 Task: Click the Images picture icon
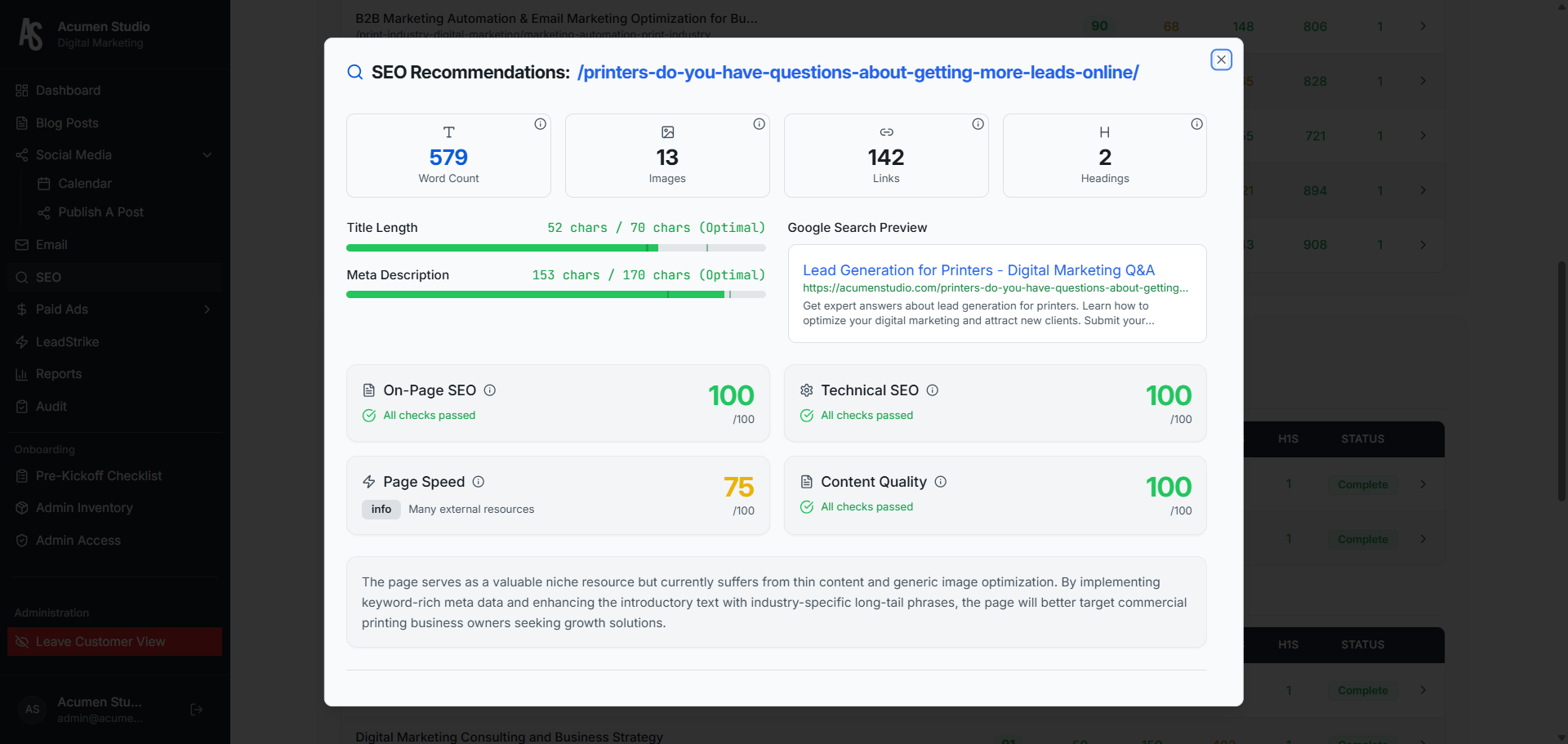pyautogui.click(x=667, y=132)
